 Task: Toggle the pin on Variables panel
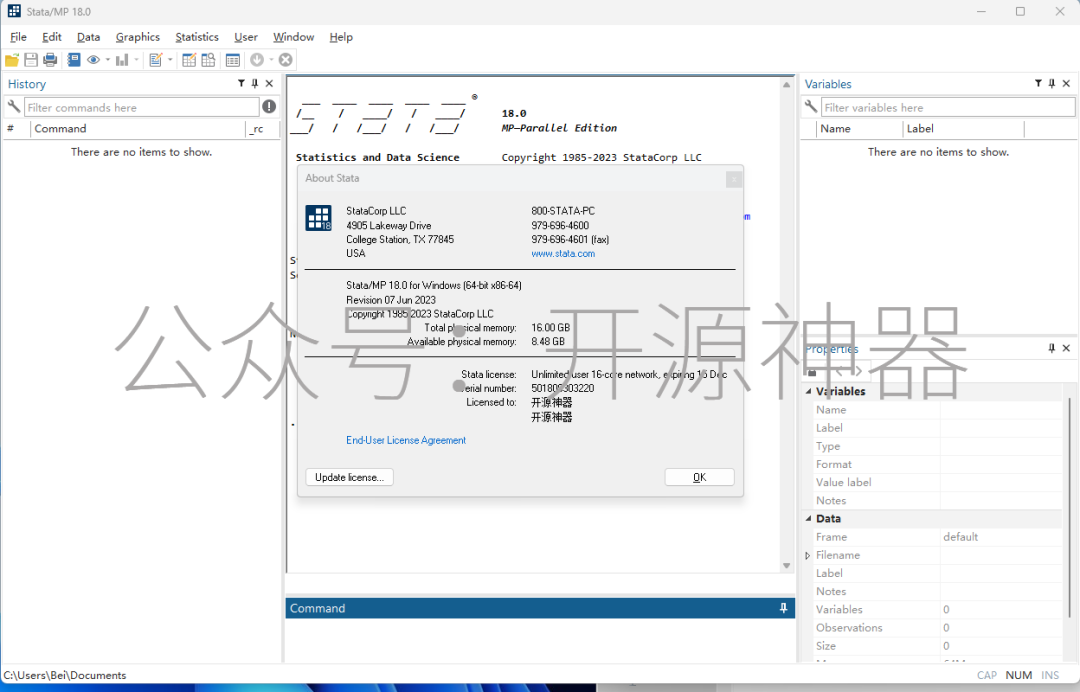(x=1052, y=84)
